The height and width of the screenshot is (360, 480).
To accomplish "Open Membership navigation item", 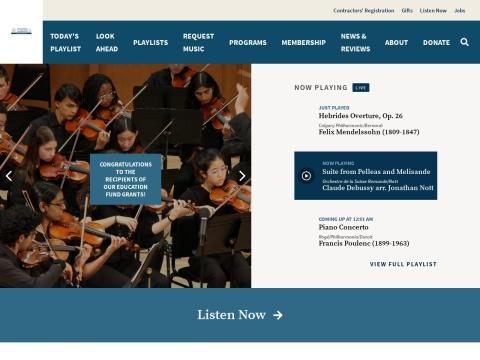I will [x=303, y=43].
